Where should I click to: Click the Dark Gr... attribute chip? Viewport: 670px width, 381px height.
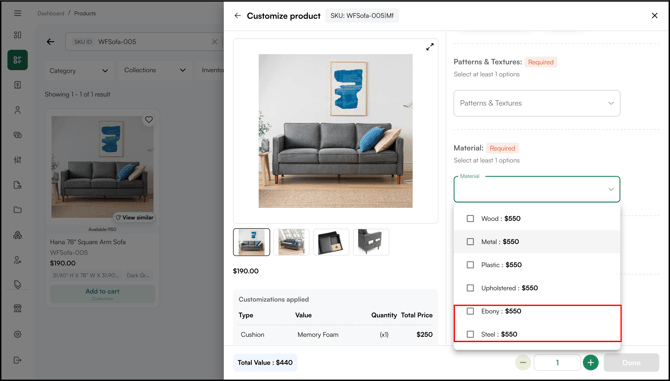point(138,275)
